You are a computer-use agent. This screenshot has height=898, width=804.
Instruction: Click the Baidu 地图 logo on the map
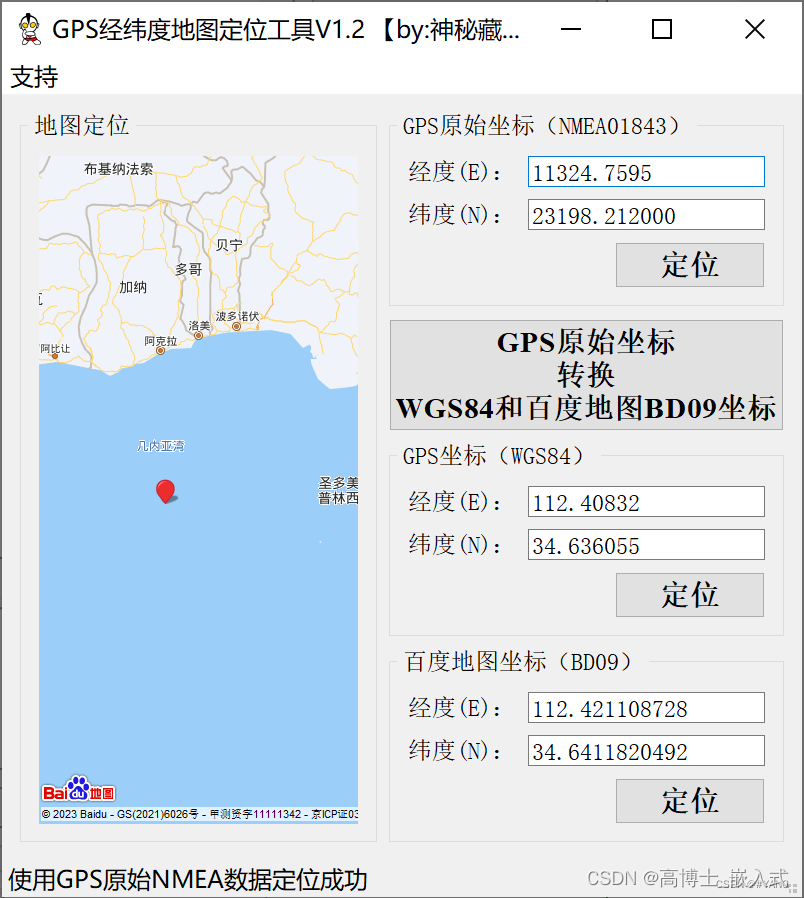click(76, 790)
